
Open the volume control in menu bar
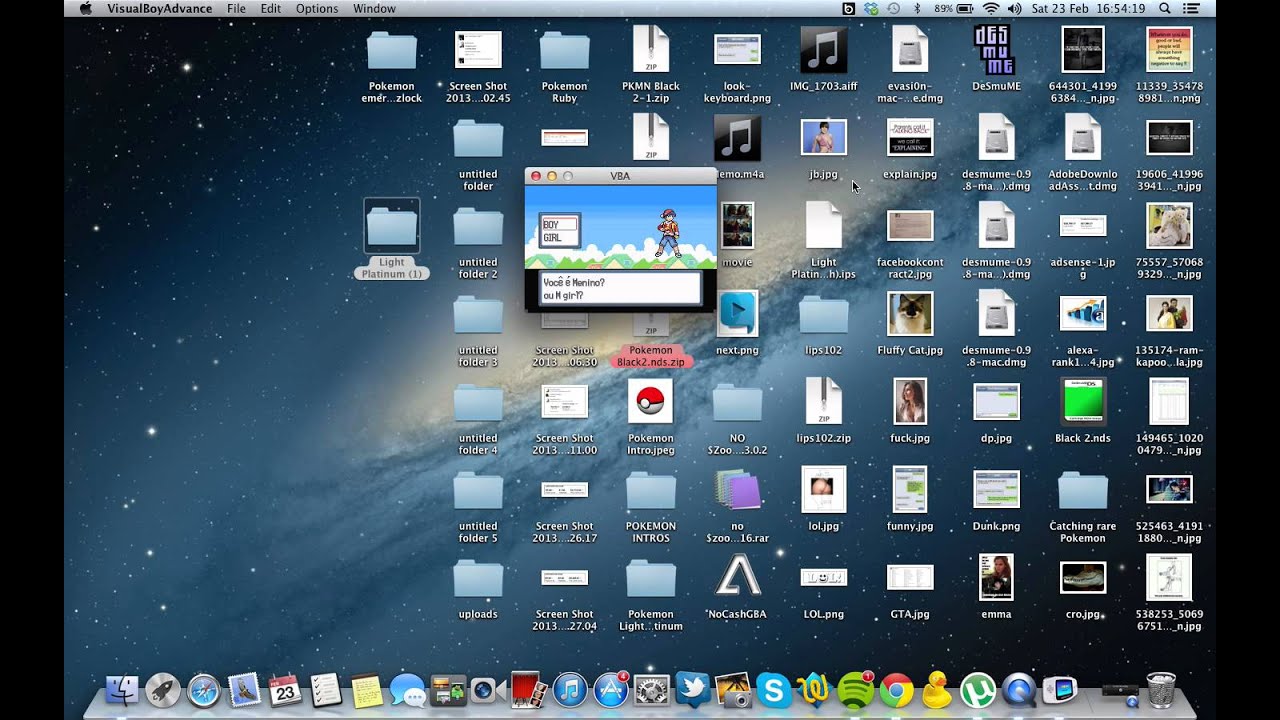click(x=1015, y=8)
